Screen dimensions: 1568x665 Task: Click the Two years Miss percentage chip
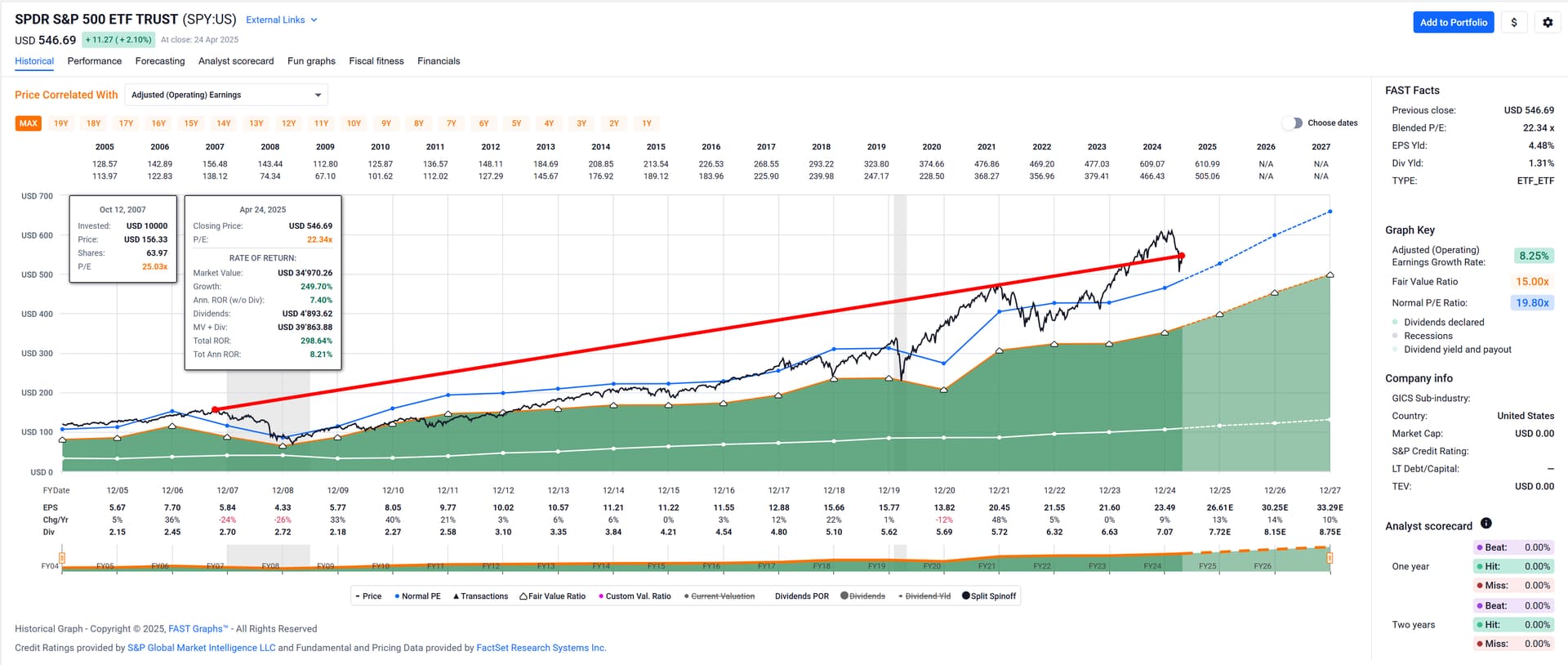1513,644
